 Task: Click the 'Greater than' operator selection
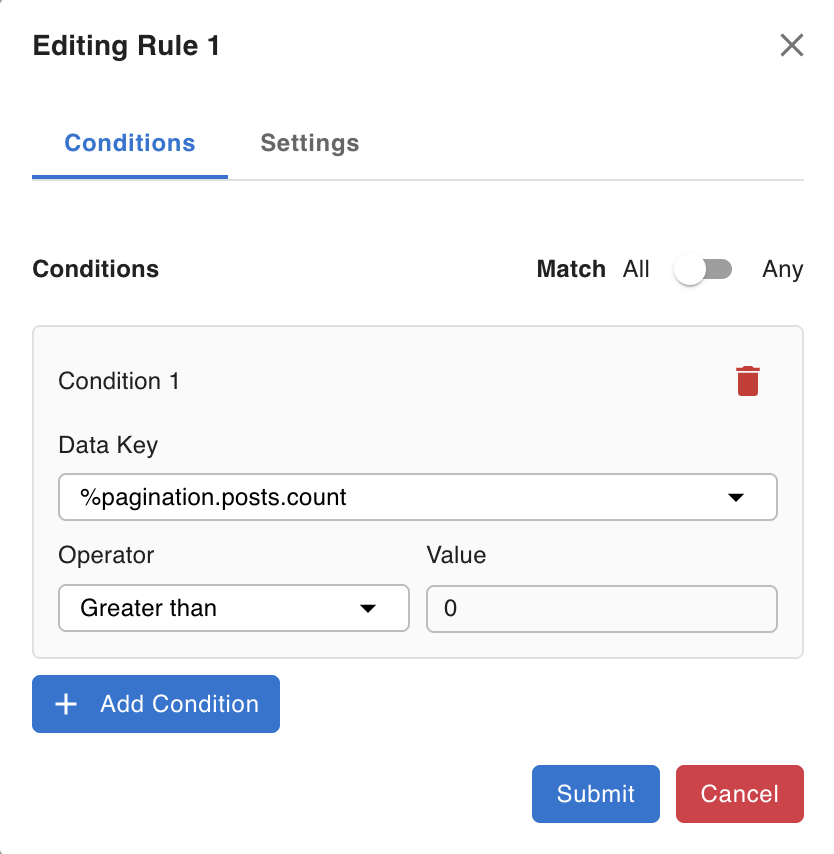point(149,608)
